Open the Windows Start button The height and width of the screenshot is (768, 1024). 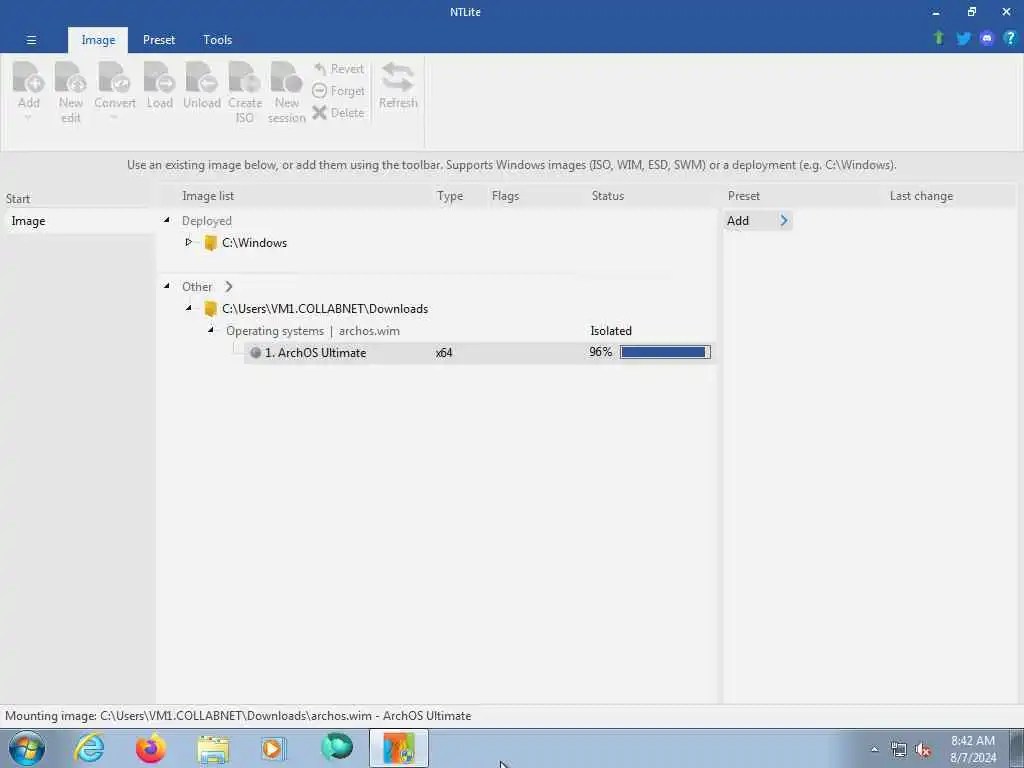(x=27, y=748)
